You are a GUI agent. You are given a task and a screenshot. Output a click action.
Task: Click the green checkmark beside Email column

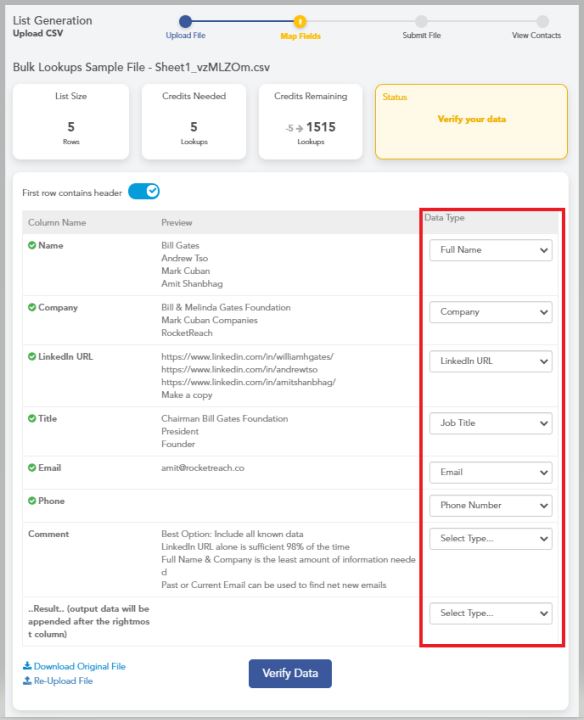tap(32, 467)
